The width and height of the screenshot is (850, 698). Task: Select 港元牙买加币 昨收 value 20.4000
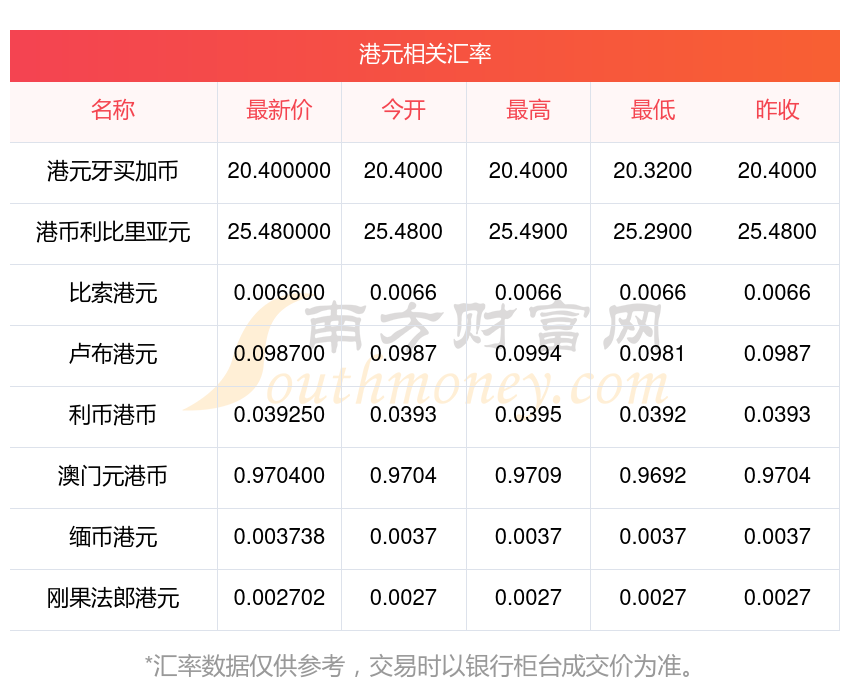coord(777,171)
